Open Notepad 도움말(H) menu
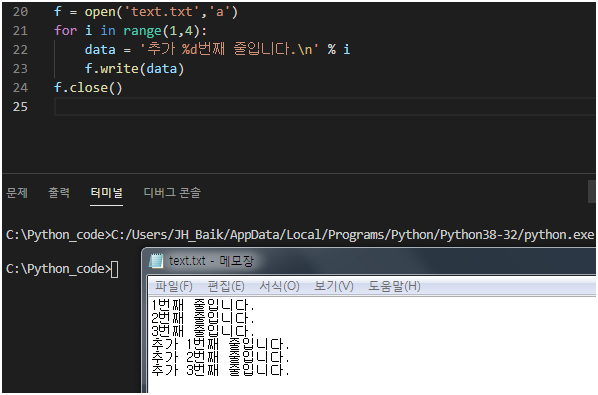Viewport: 598px width, 395px height. tap(394, 286)
